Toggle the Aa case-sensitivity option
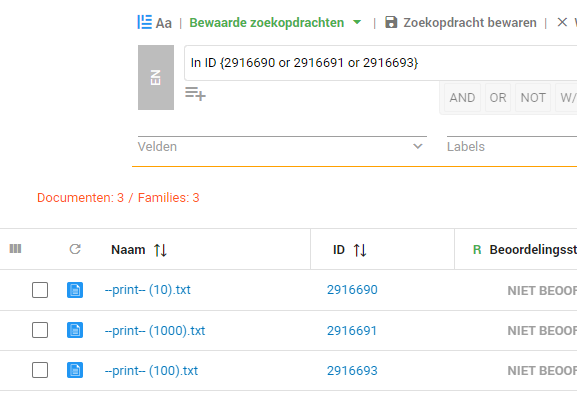 [x=164, y=23]
